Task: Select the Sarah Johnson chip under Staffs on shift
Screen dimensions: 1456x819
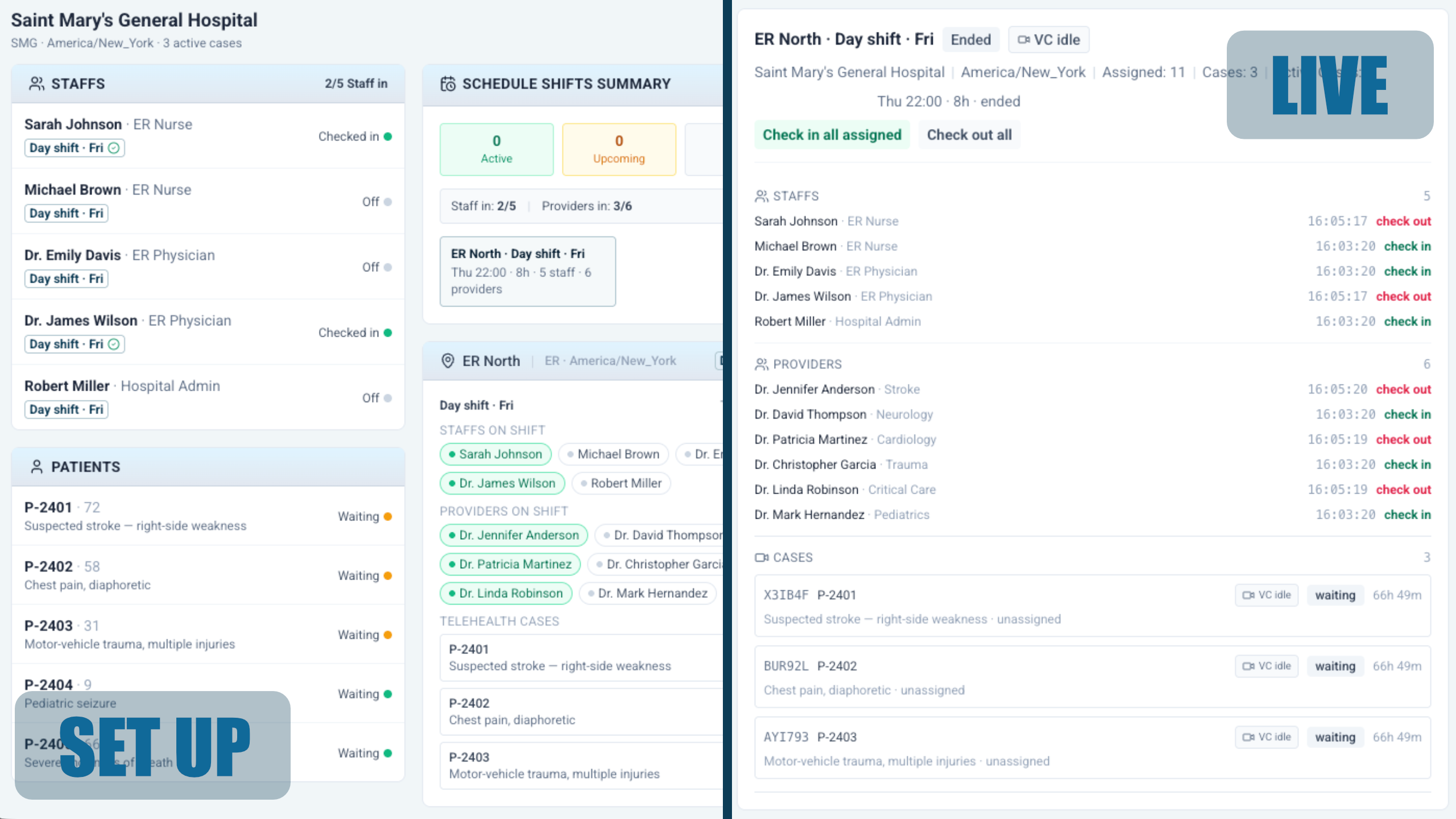Action: pyautogui.click(x=495, y=454)
